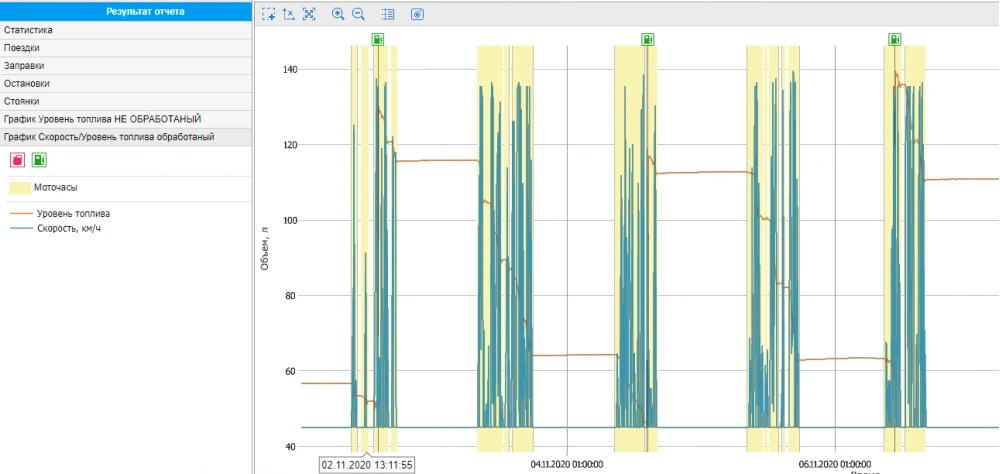
Task: Toggle the red fuel theft marker icon
Action: (17, 160)
